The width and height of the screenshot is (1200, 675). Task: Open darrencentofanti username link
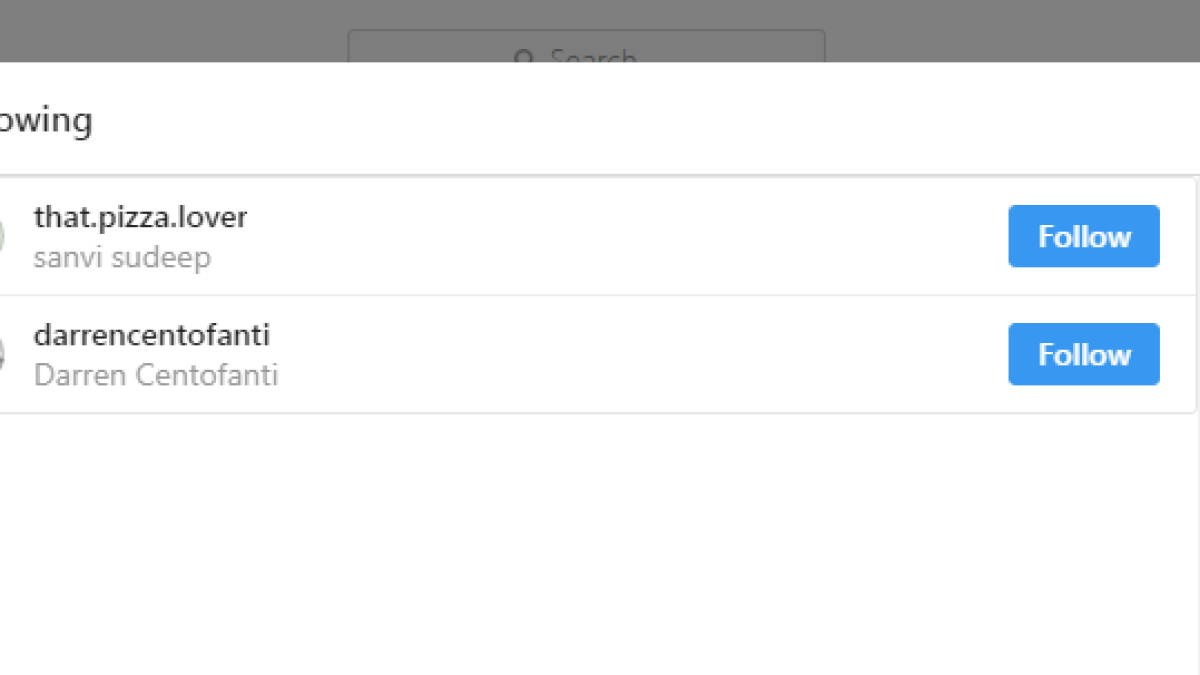tap(152, 335)
